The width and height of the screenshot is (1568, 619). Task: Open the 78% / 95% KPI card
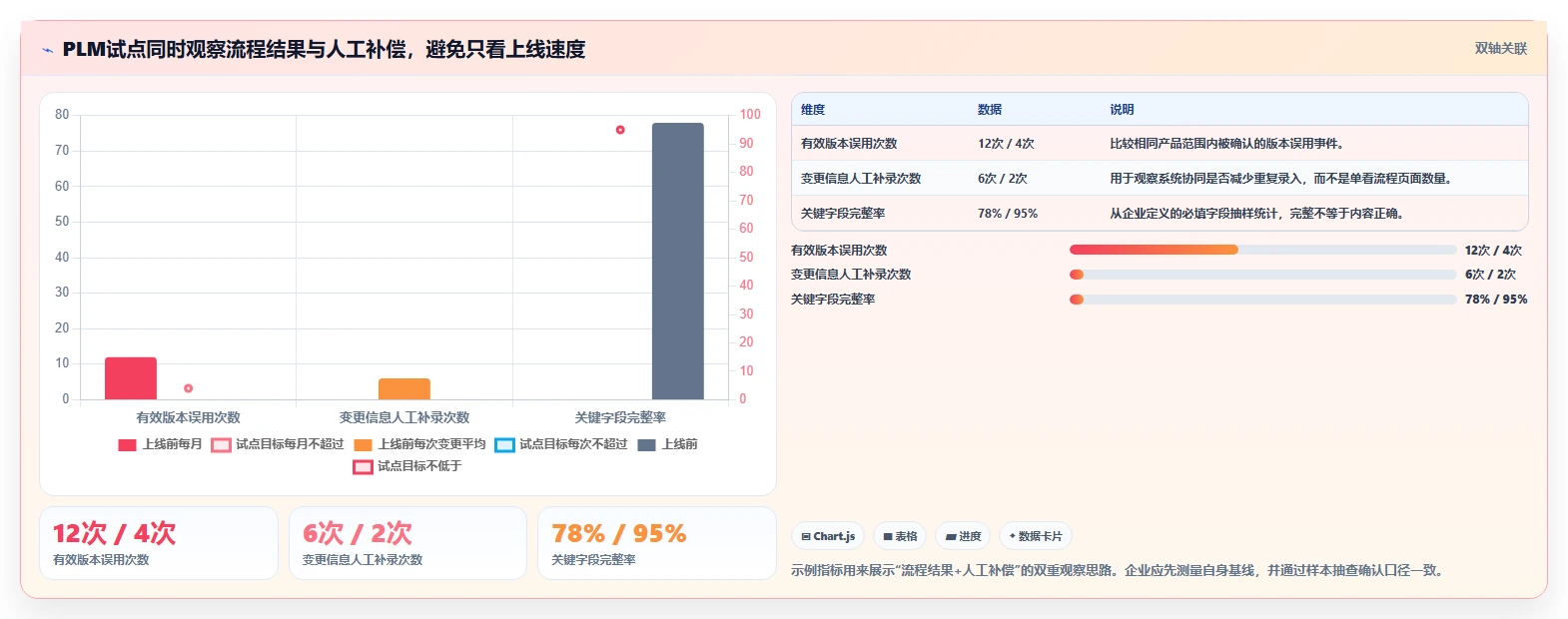tap(657, 543)
